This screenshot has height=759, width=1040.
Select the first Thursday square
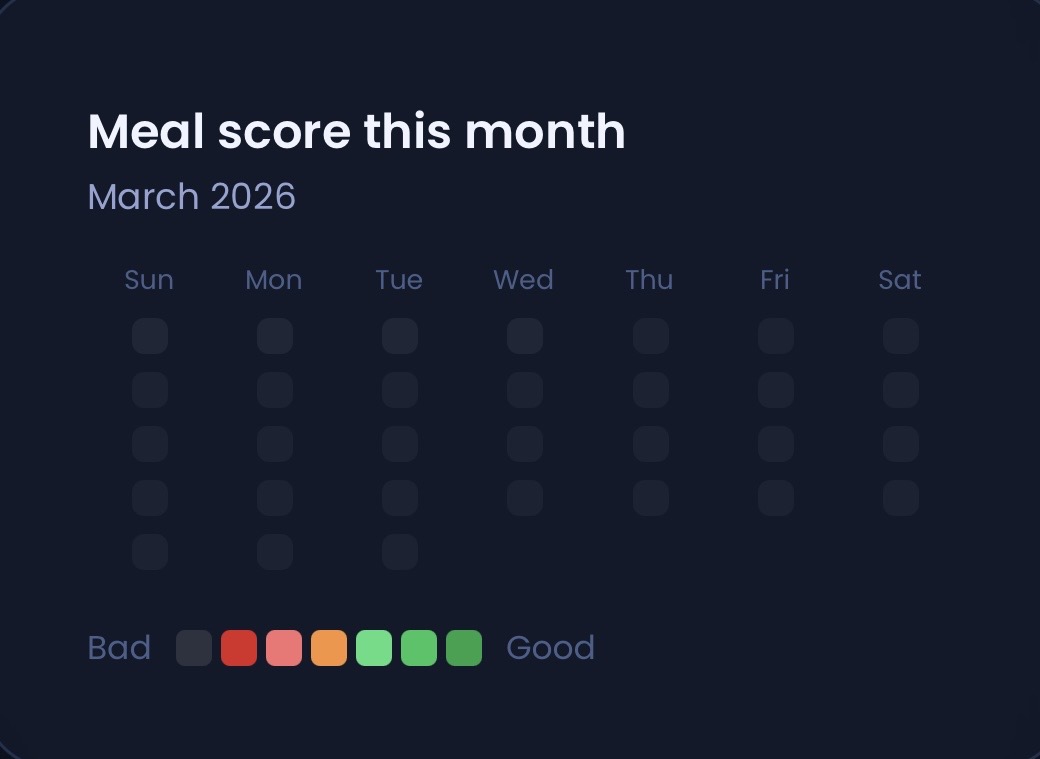(x=650, y=336)
